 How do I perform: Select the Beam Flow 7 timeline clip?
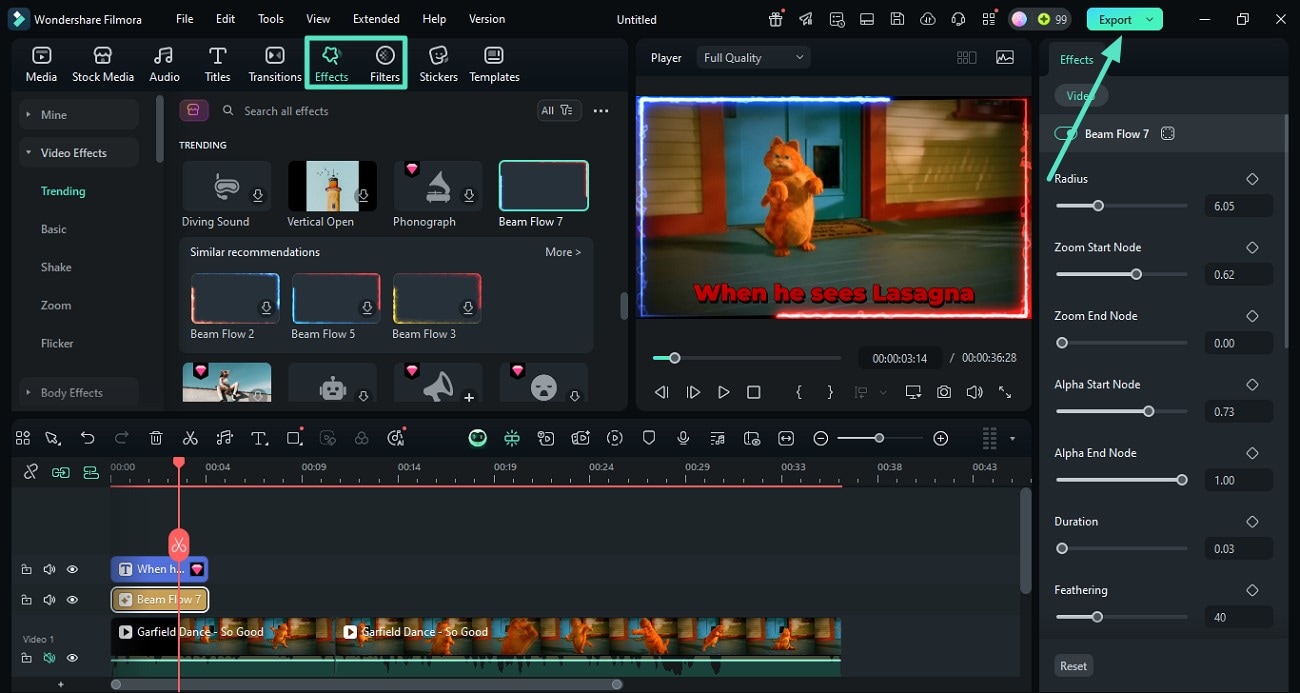(160, 600)
